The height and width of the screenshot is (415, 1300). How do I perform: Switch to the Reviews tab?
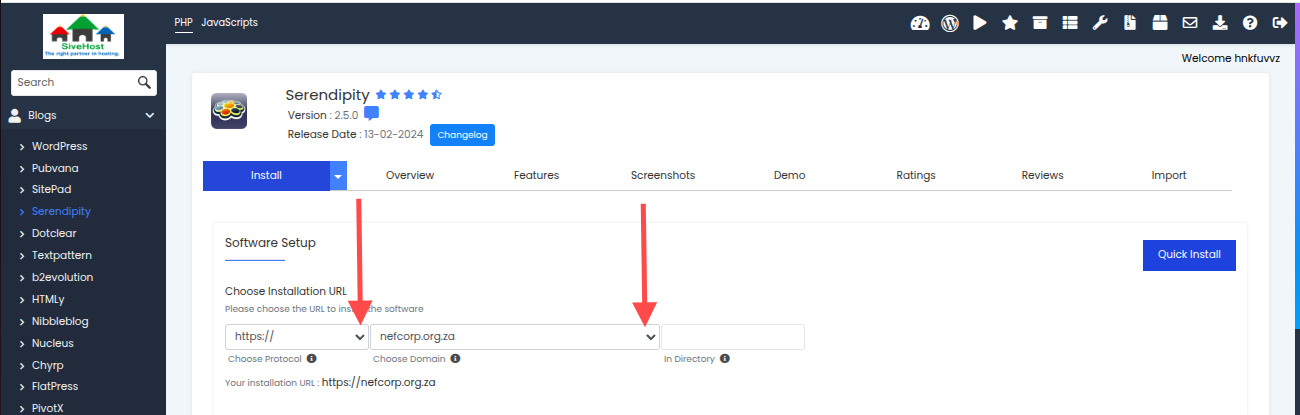click(1042, 175)
